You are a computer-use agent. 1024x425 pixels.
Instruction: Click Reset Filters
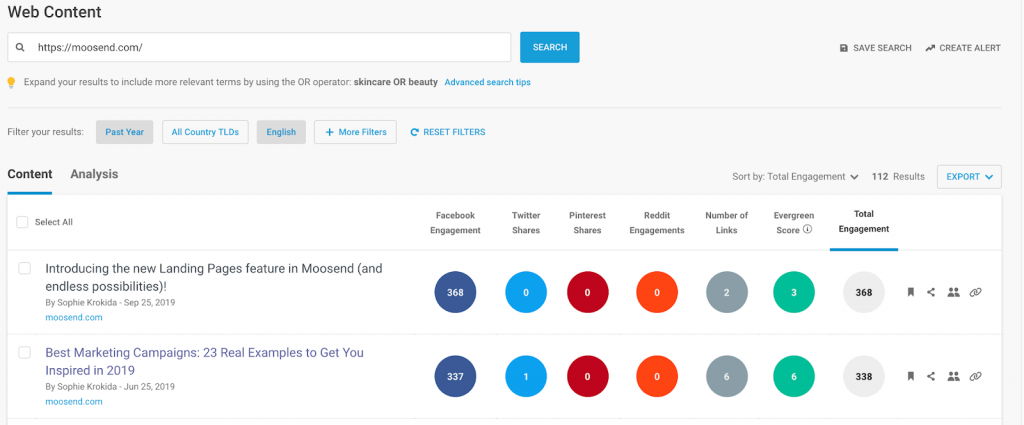pyautogui.click(x=447, y=132)
